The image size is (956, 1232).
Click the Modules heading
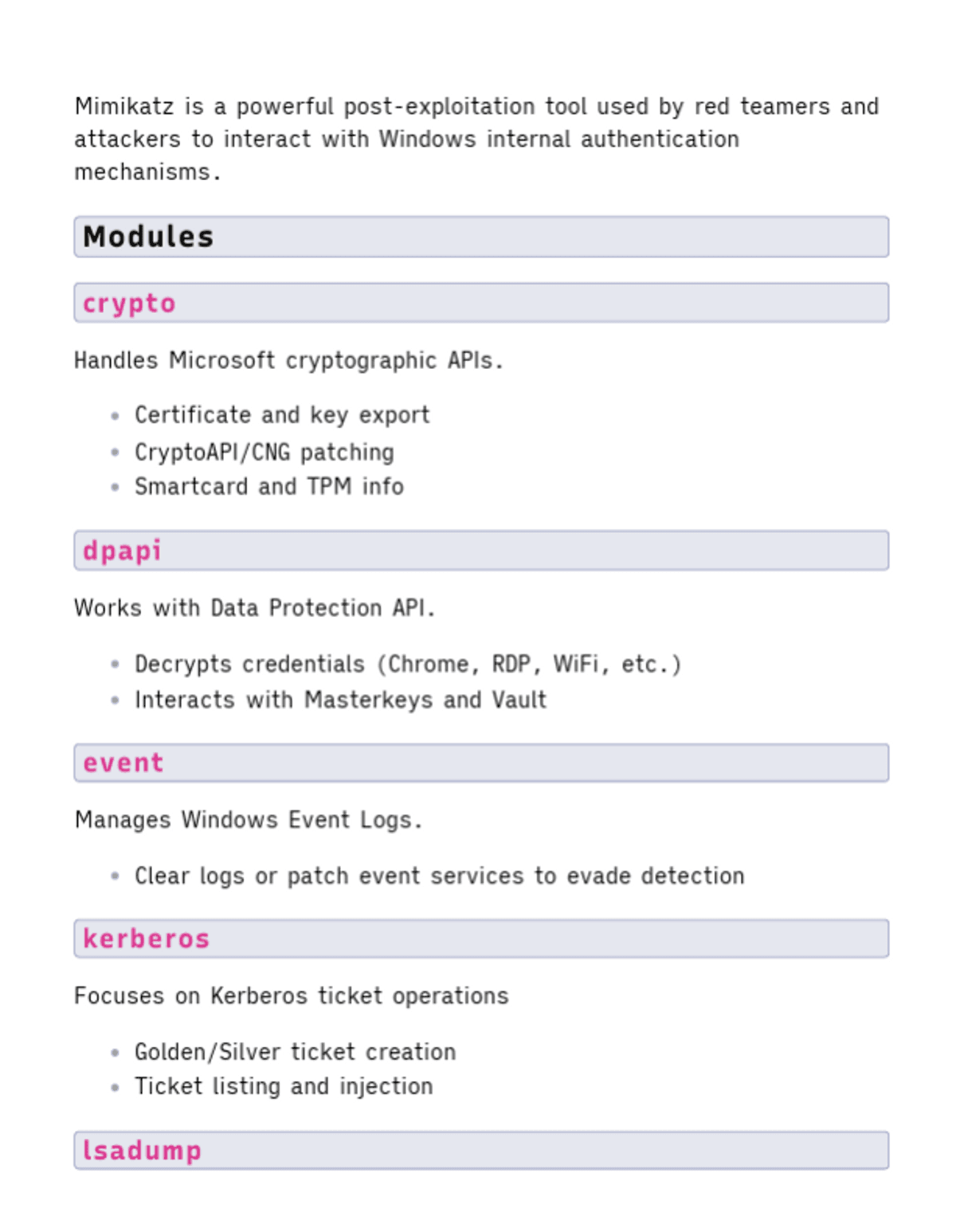coord(148,237)
